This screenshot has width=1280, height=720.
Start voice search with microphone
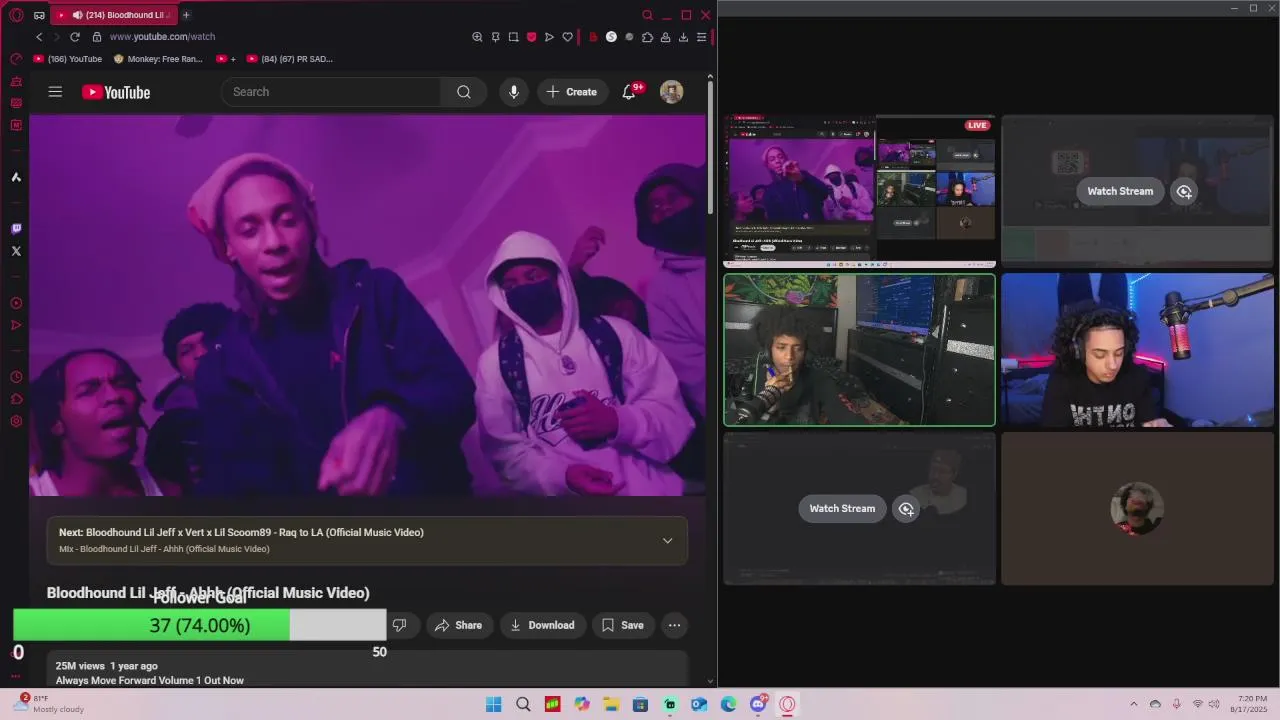[513, 92]
